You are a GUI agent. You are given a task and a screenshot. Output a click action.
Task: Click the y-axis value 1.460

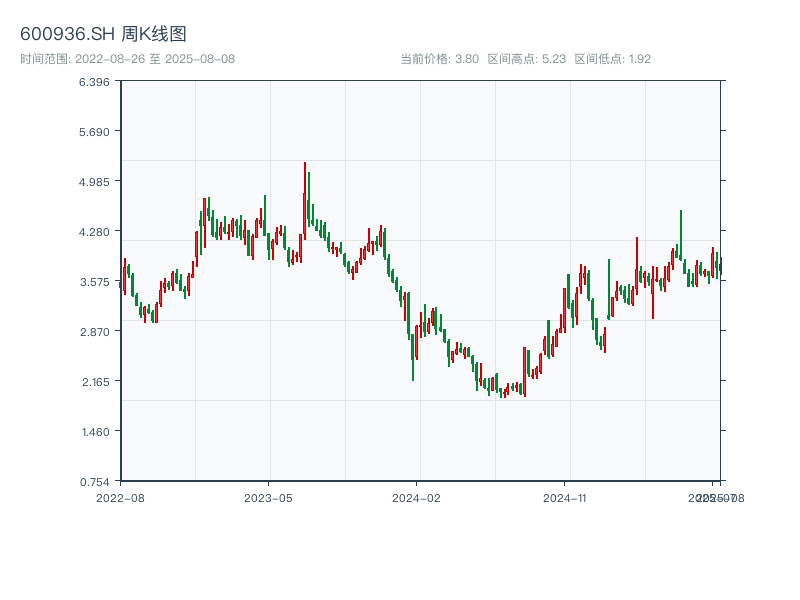point(95,432)
